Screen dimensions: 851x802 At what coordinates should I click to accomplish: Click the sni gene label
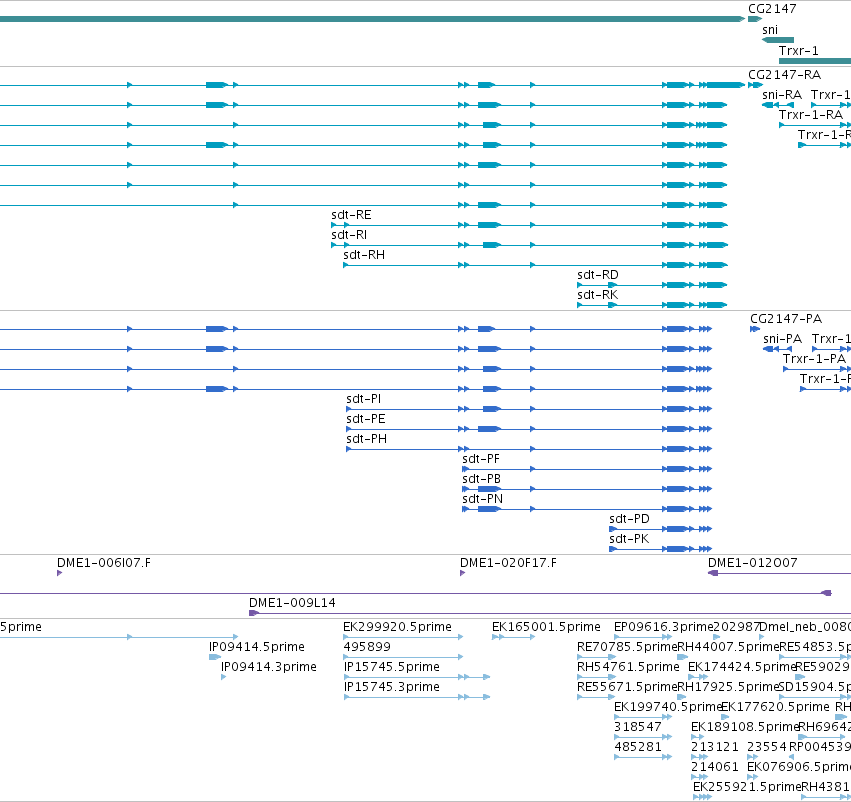(770, 30)
